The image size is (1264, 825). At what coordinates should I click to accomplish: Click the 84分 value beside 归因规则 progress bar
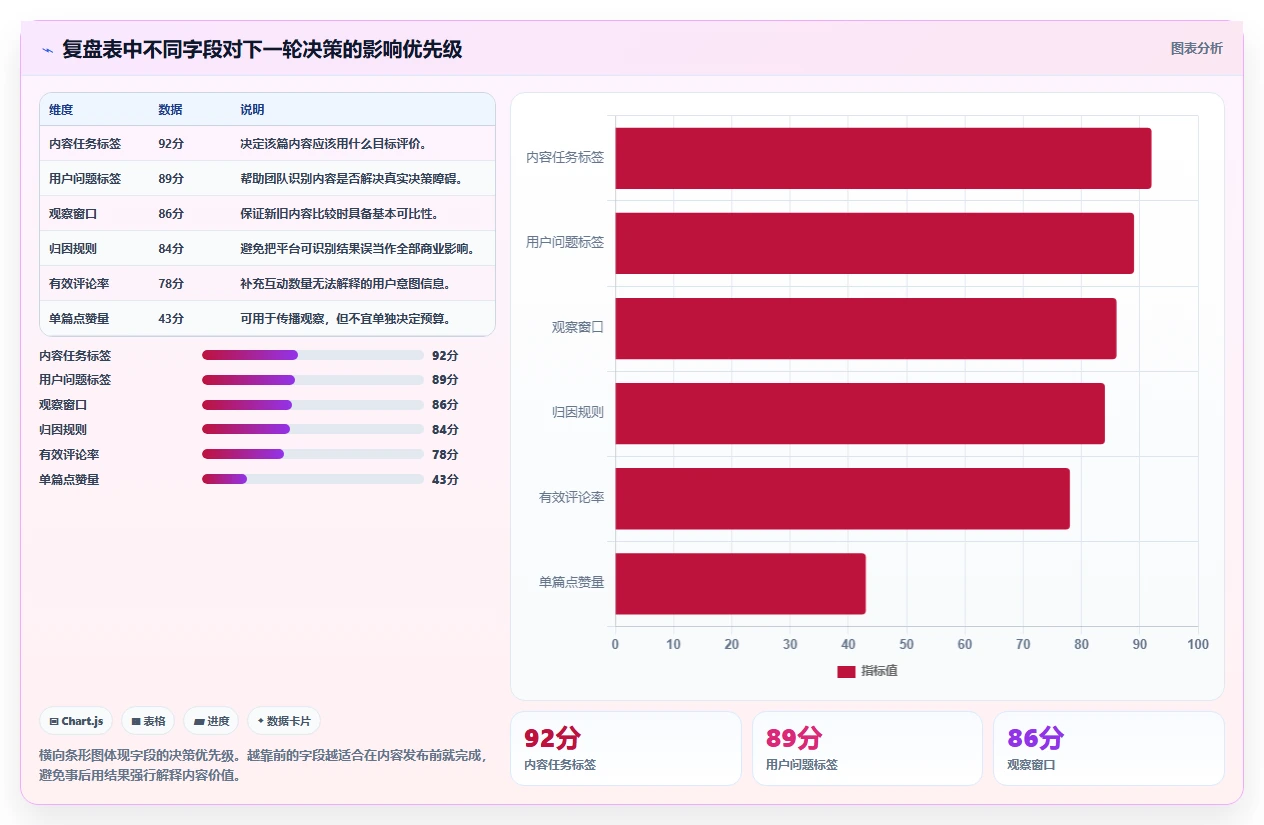click(445, 429)
